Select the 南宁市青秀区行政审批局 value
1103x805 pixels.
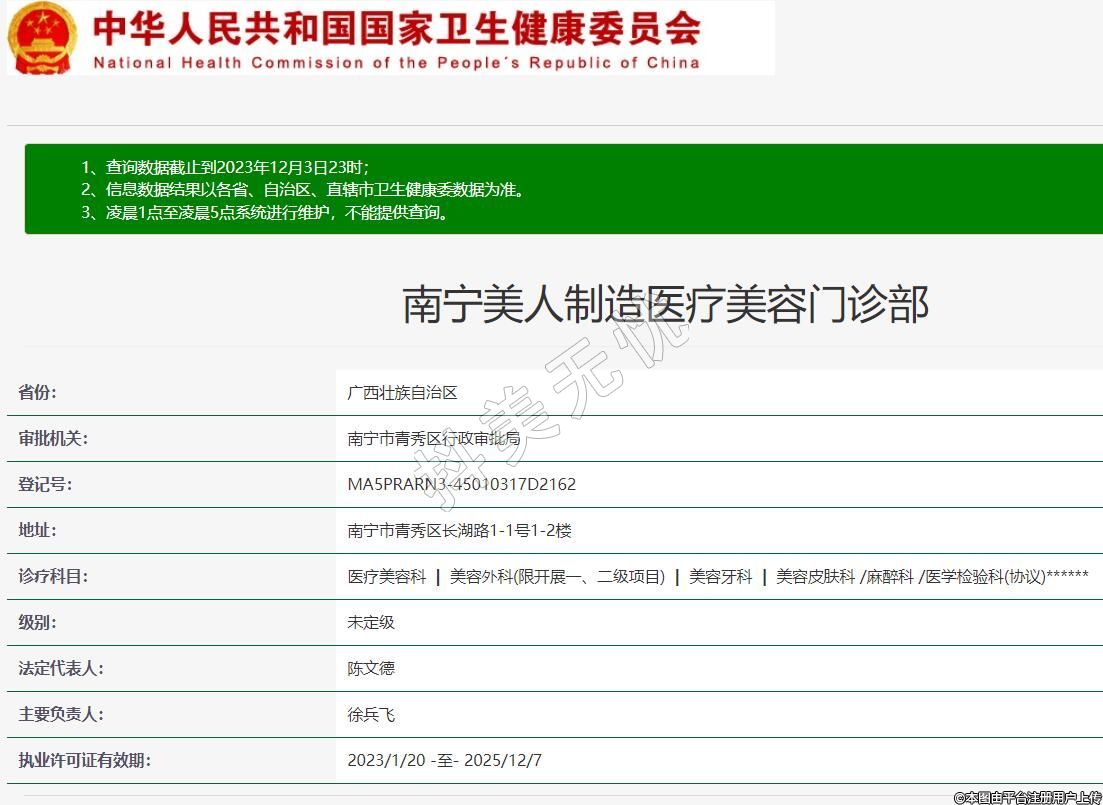(433, 438)
